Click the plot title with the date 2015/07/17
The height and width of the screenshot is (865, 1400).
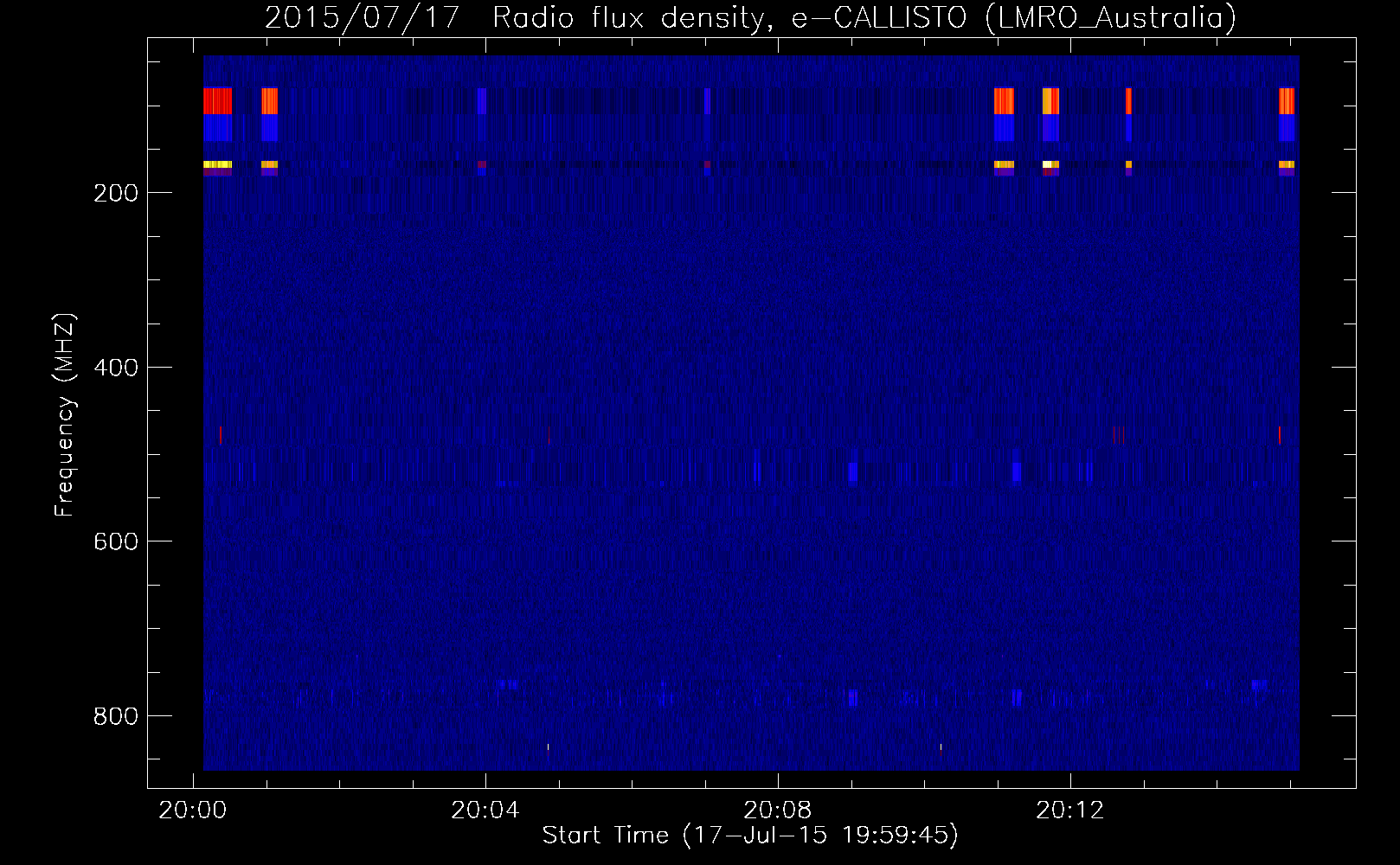click(750, 18)
